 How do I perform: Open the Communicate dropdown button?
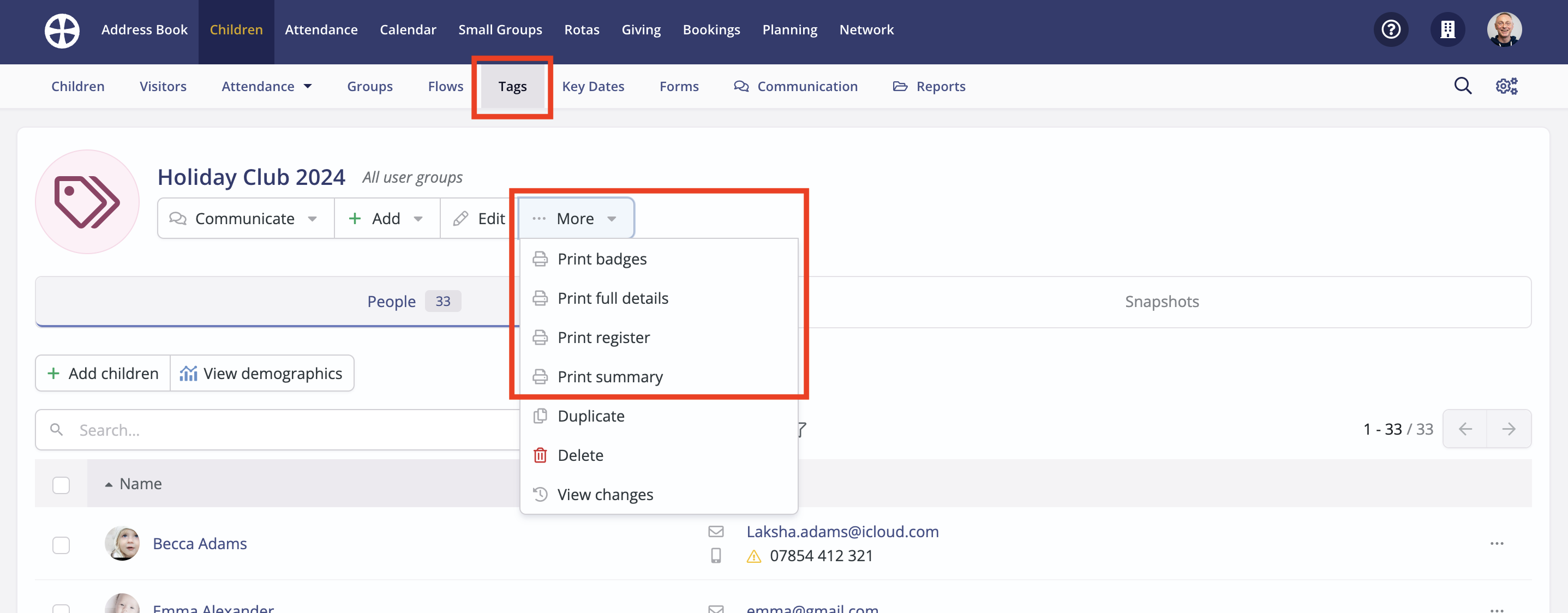[x=245, y=218]
